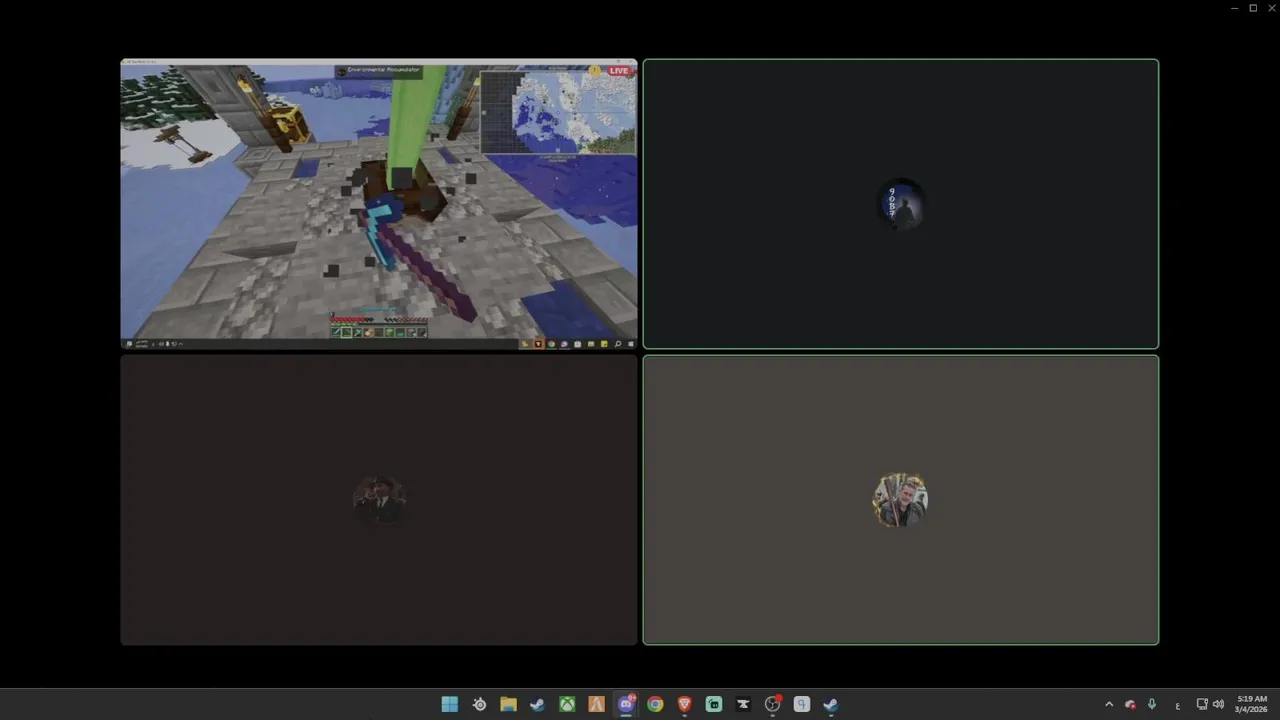Click the microphone indicator in the system tray
This screenshot has height=720, width=1280.
tap(1152, 704)
